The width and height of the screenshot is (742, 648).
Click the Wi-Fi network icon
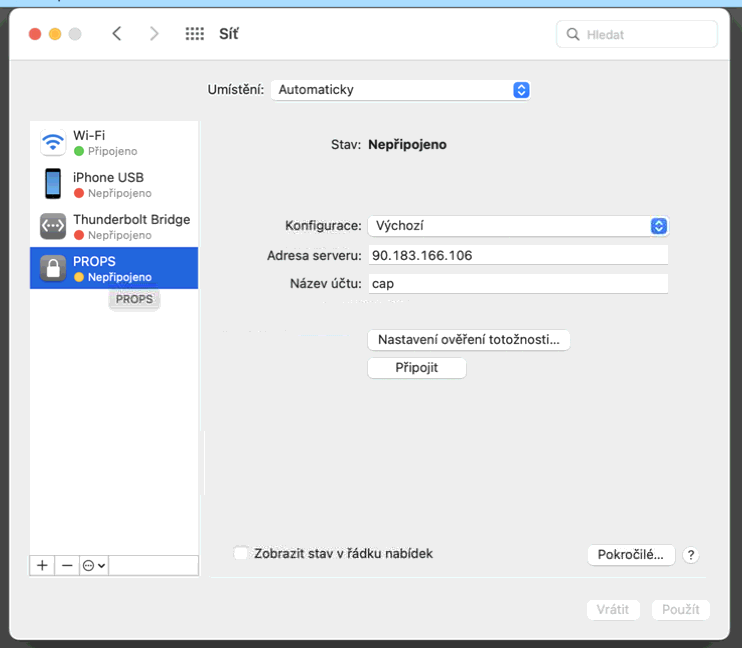click(52, 143)
